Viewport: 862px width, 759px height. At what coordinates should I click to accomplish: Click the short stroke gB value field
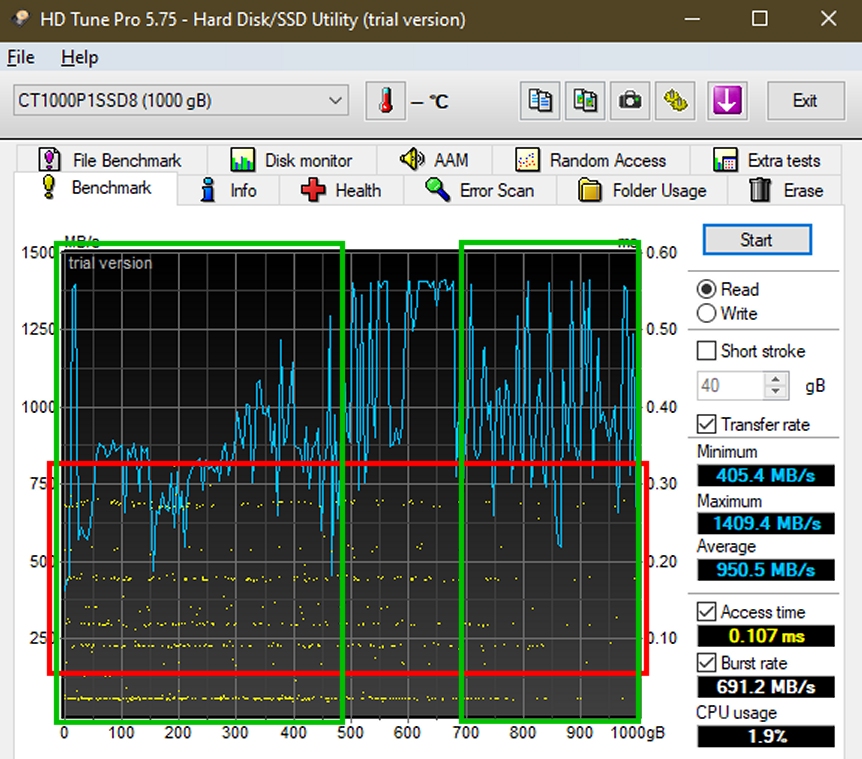coord(731,385)
